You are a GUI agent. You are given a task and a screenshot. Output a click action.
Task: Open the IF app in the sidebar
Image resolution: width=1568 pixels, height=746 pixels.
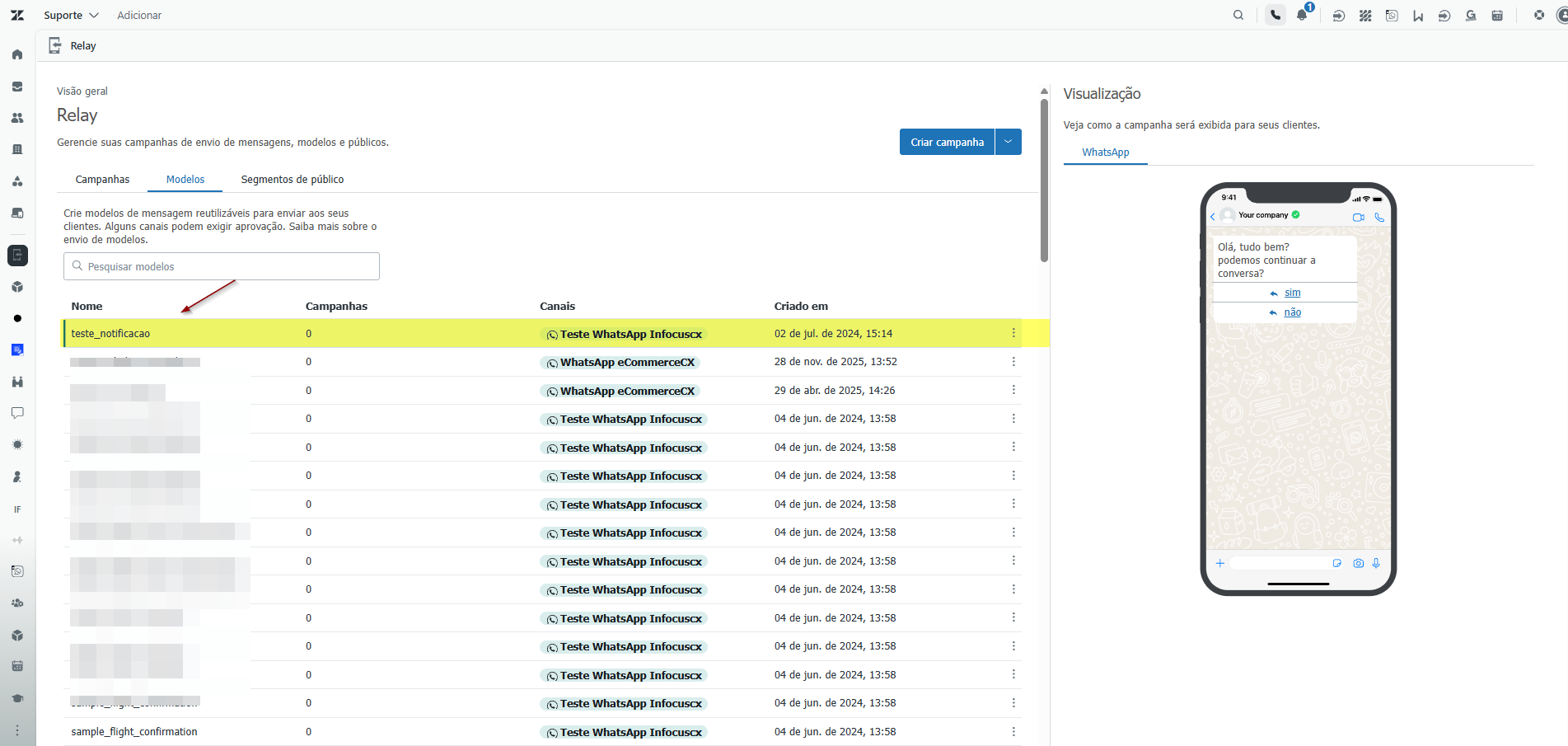(x=17, y=509)
